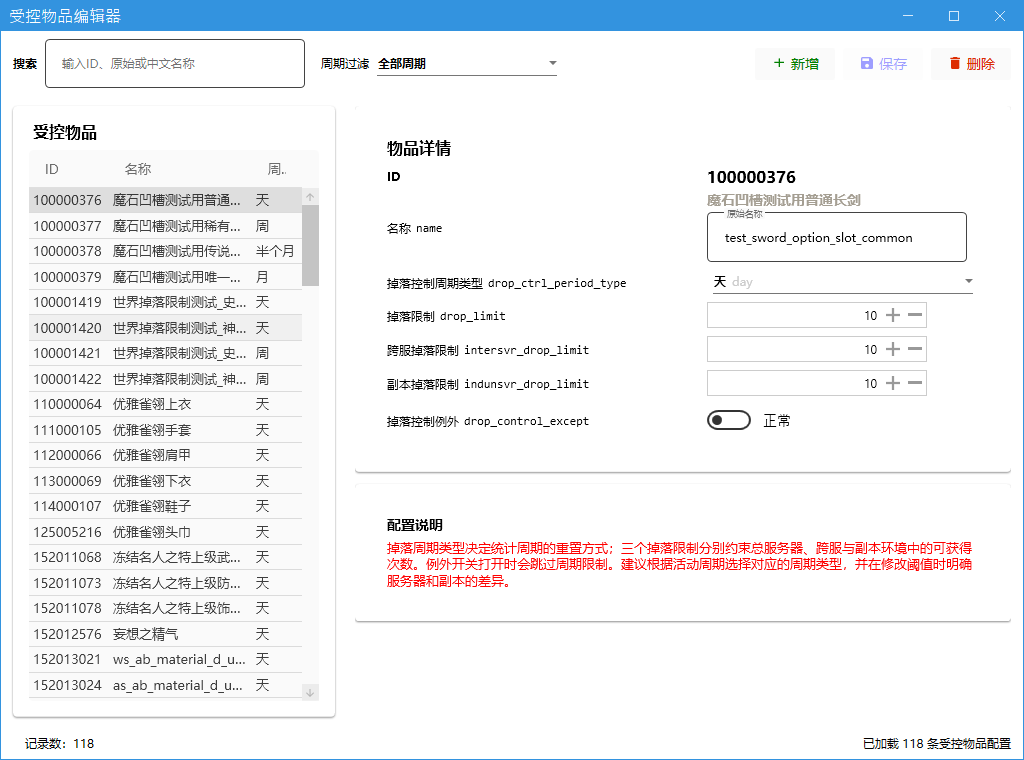Click the item ID 100000376 in details

751,177
